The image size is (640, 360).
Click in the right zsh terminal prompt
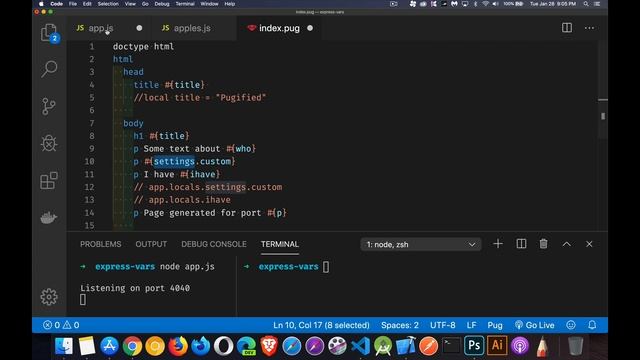pyautogui.click(x=326, y=267)
